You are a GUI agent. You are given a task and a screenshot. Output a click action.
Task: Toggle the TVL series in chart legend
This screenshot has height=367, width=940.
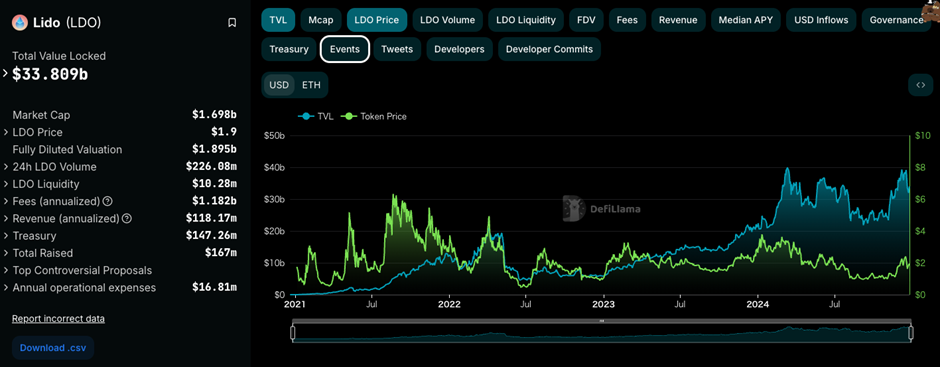(x=315, y=116)
